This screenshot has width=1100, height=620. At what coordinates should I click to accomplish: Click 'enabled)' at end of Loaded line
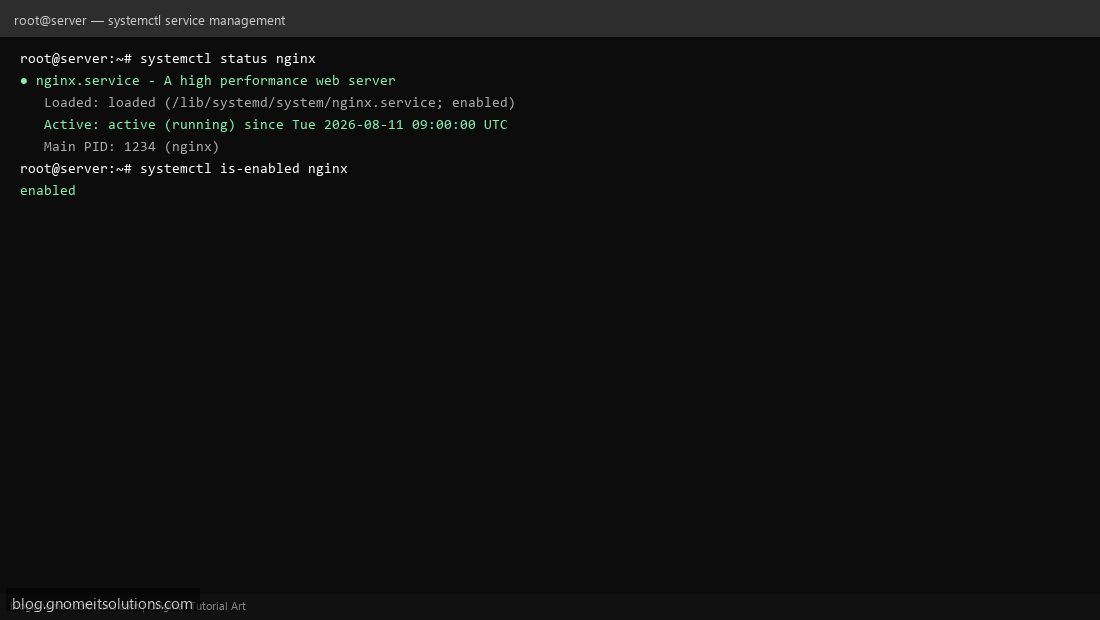point(483,102)
